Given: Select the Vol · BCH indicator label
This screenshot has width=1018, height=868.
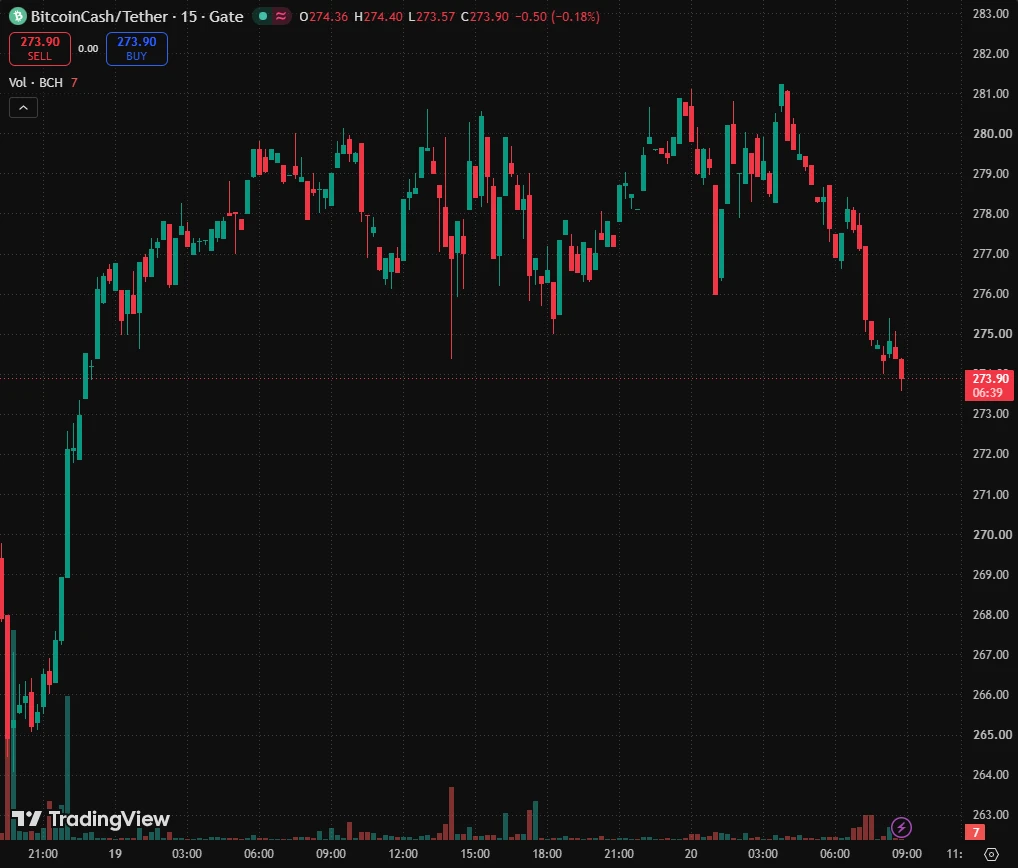Looking at the screenshot, I should (36, 82).
